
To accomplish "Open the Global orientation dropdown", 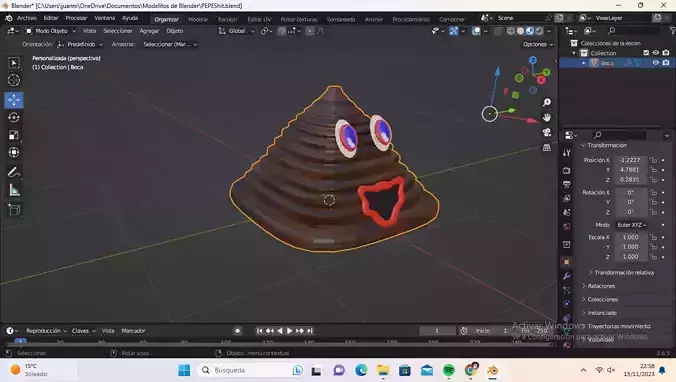I will 236,31.
